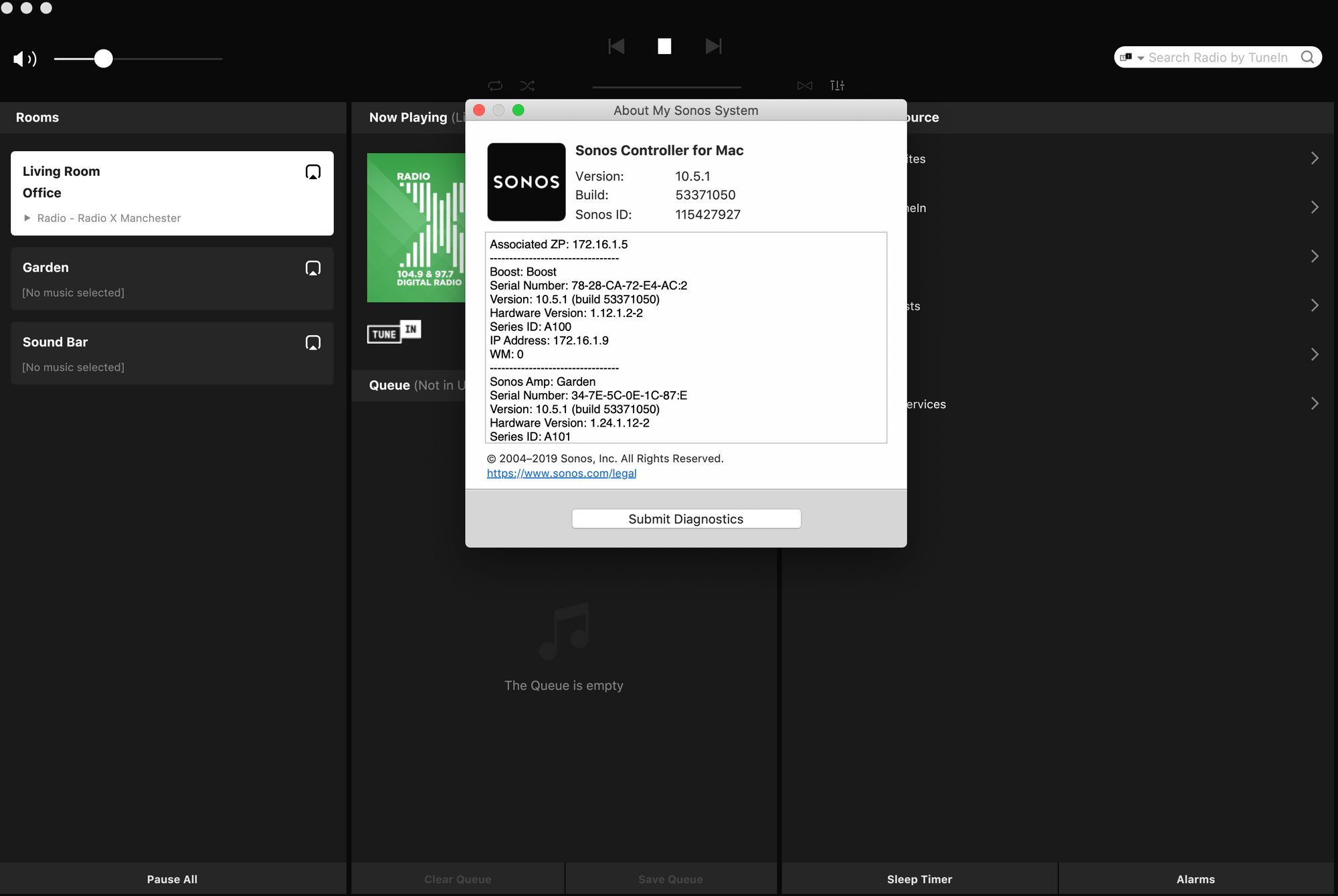
Task: Click the empty queue music note icon
Action: (x=564, y=631)
